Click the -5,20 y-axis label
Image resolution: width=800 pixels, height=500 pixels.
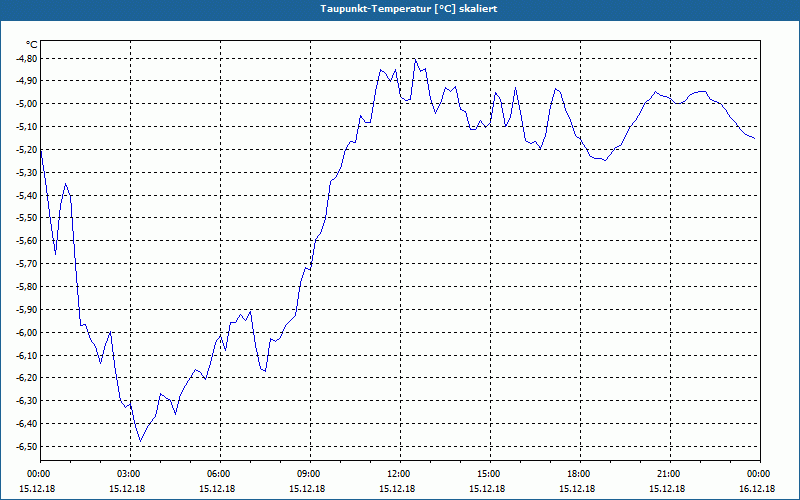pyautogui.click(x=27, y=150)
